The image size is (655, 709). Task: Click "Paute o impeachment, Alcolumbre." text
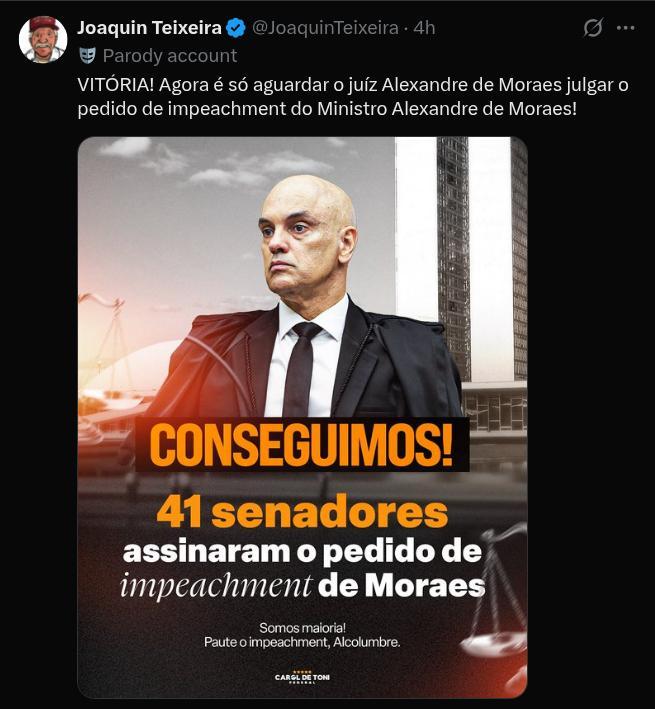pyautogui.click(x=302, y=642)
